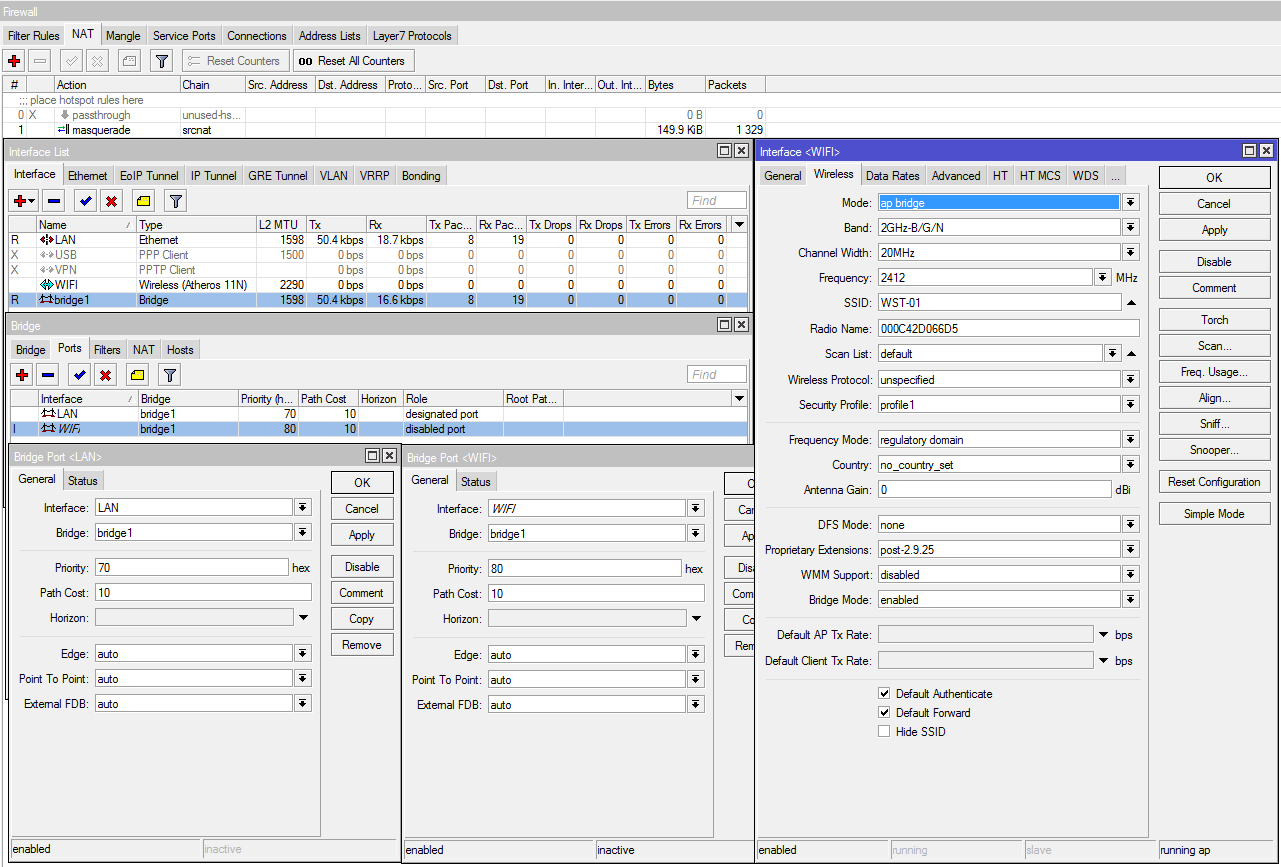Toggle Default Forward checkbox
Screen dimensions: 1281x867
(884, 713)
